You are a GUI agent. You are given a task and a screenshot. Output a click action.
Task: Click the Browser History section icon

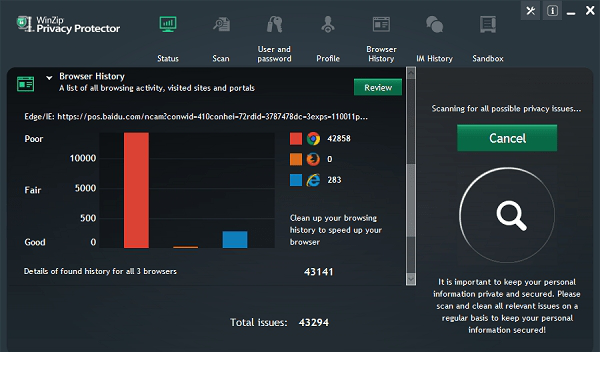26,83
